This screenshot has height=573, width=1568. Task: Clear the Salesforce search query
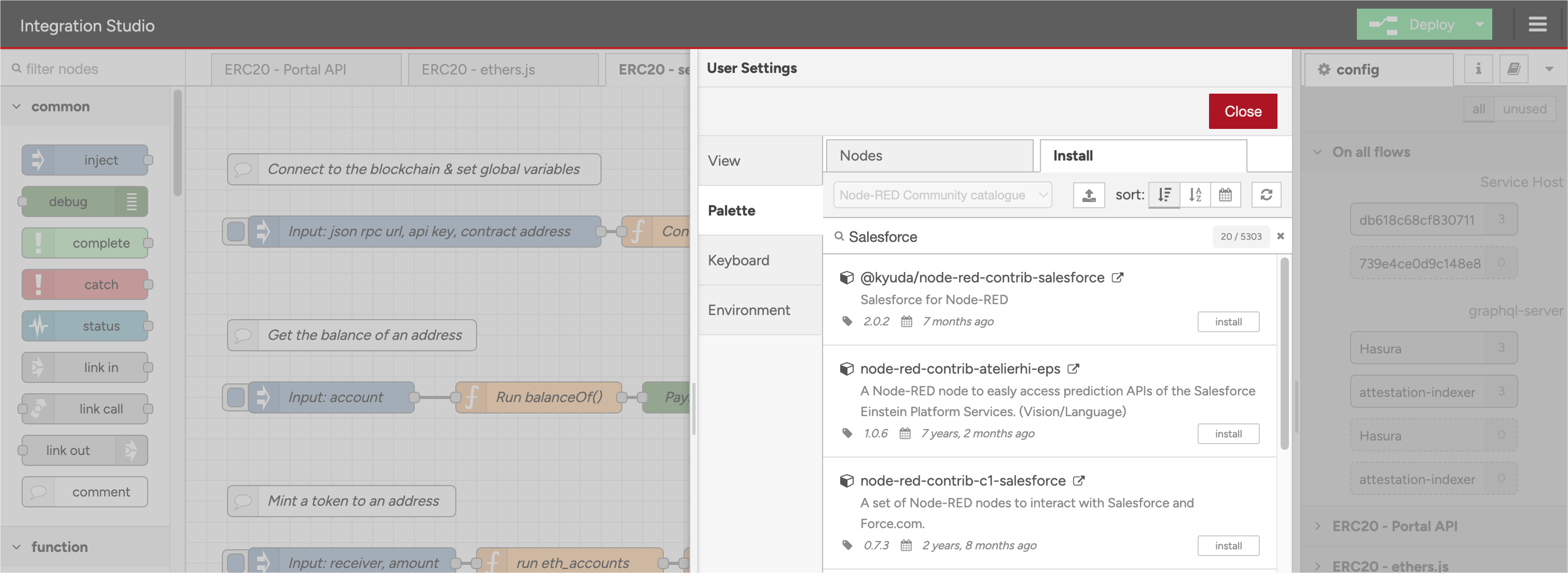1281,236
